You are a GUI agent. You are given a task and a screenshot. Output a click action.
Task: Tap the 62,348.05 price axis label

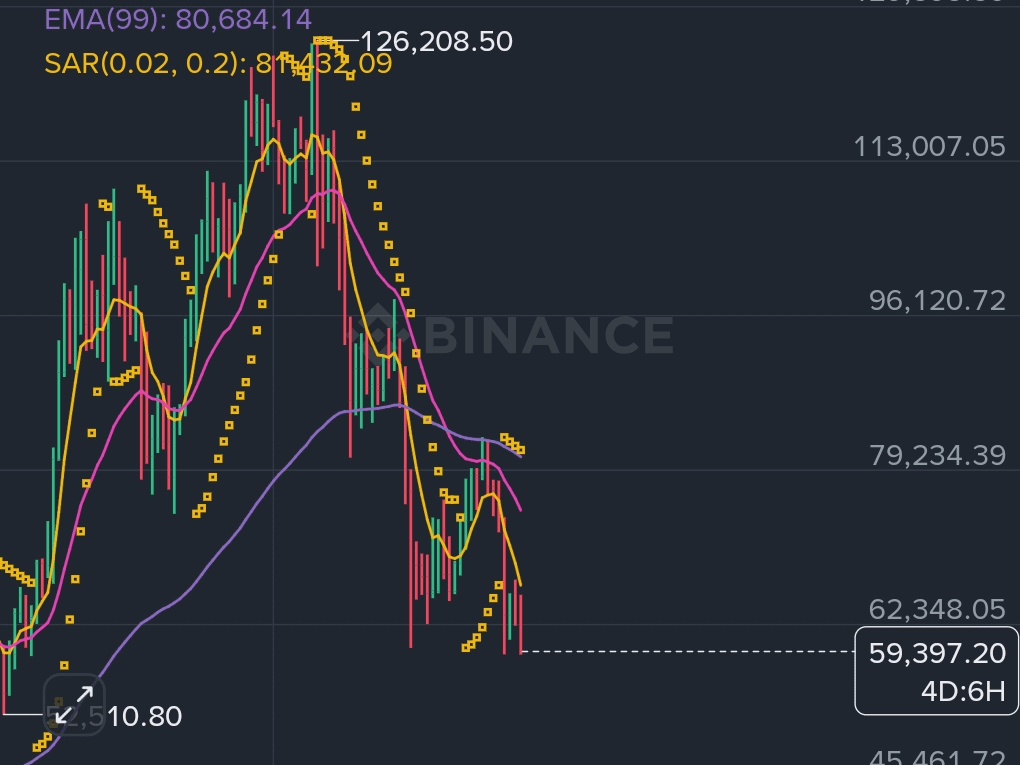coord(937,610)
